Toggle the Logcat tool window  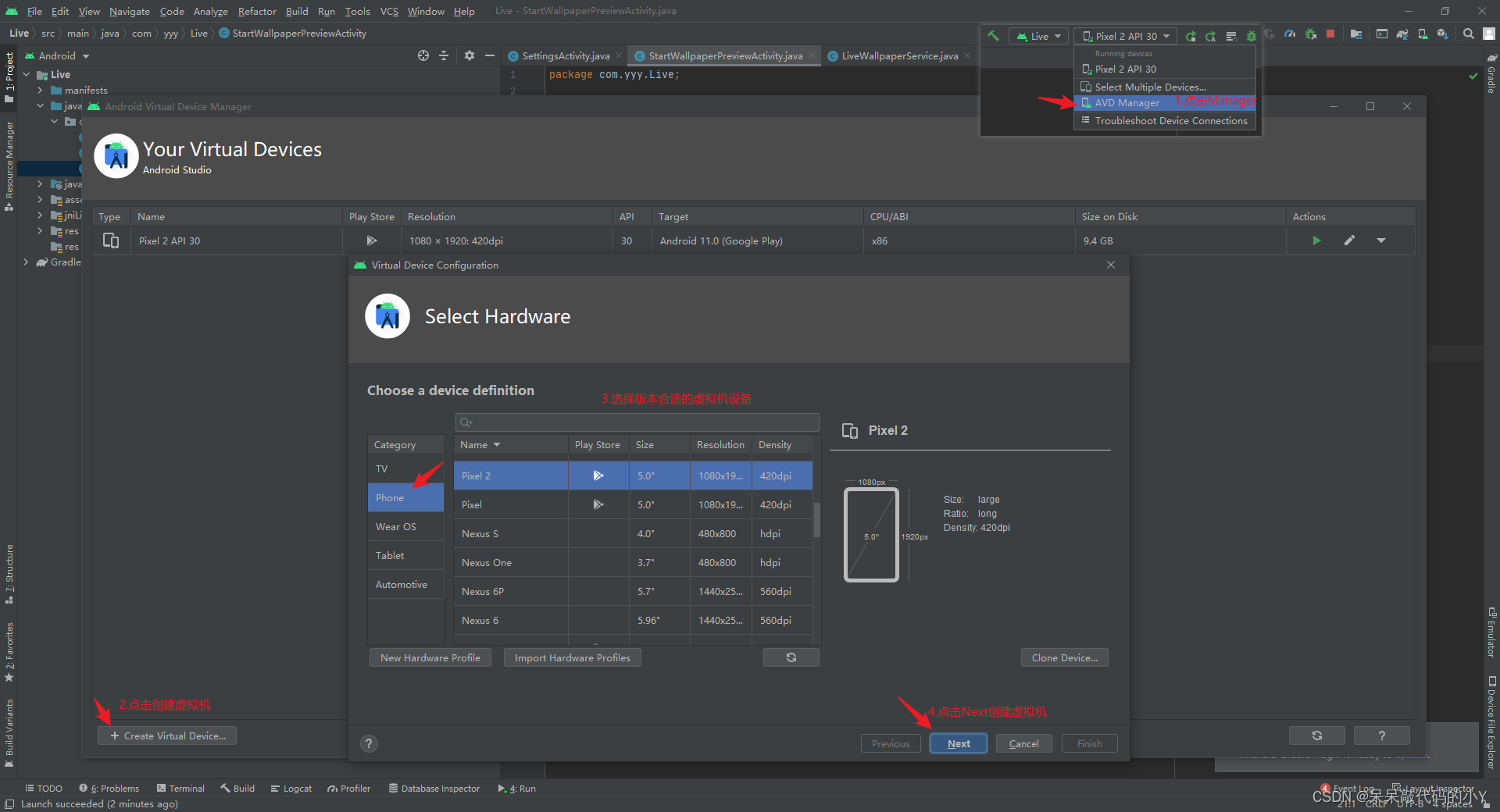291,789
